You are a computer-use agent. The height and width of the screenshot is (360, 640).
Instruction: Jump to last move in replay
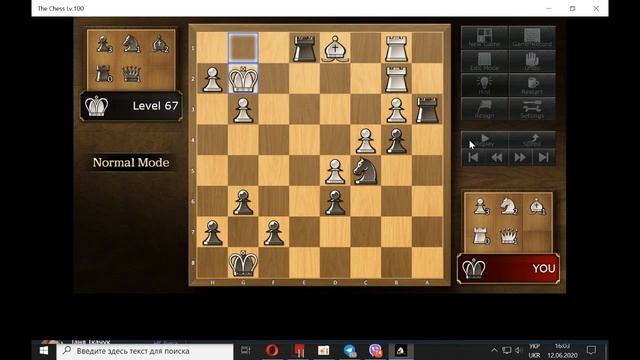coord(544,158)
